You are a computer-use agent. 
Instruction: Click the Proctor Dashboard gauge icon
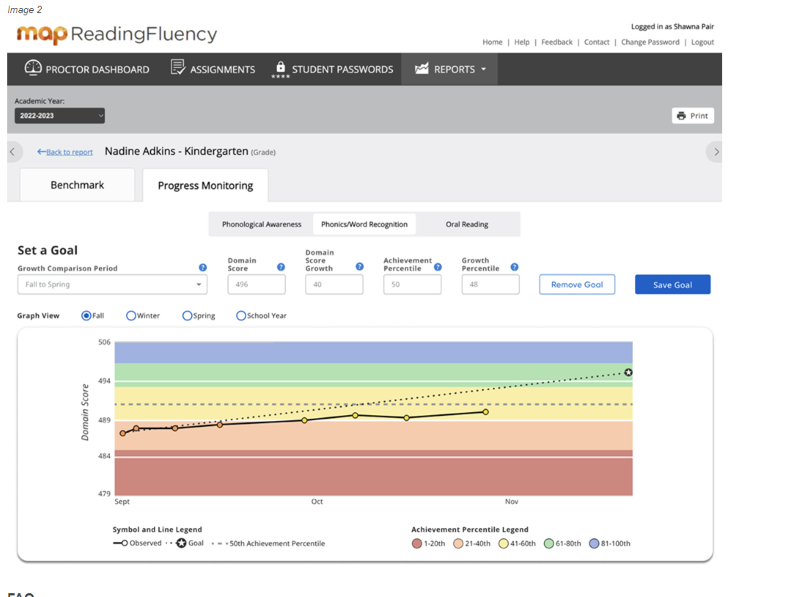coord(33,69)
